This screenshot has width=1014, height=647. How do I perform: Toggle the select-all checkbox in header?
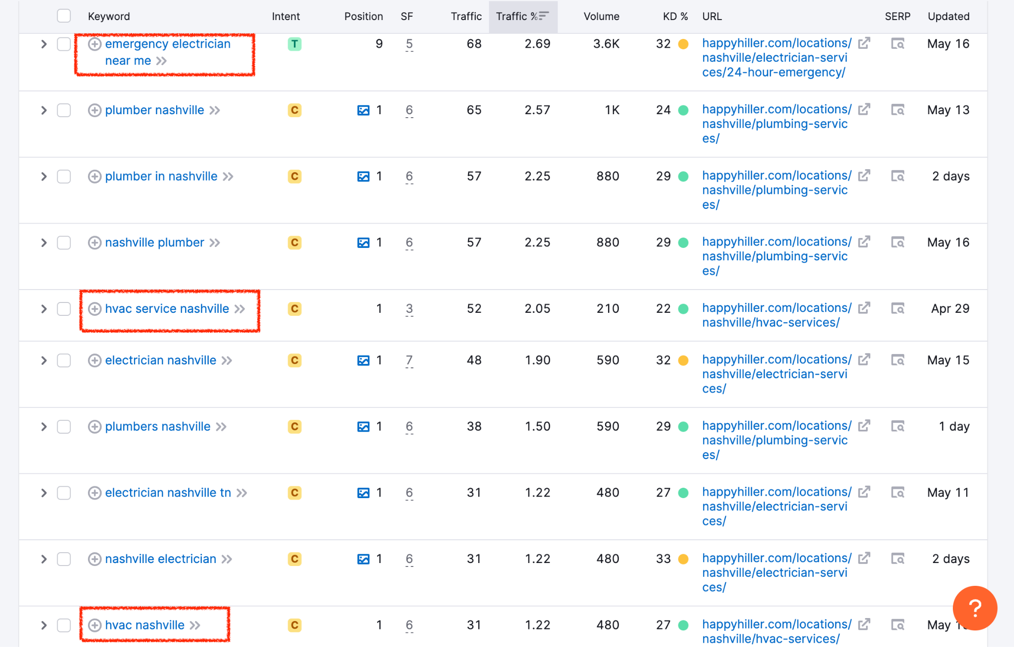click(x=63, y=16)
